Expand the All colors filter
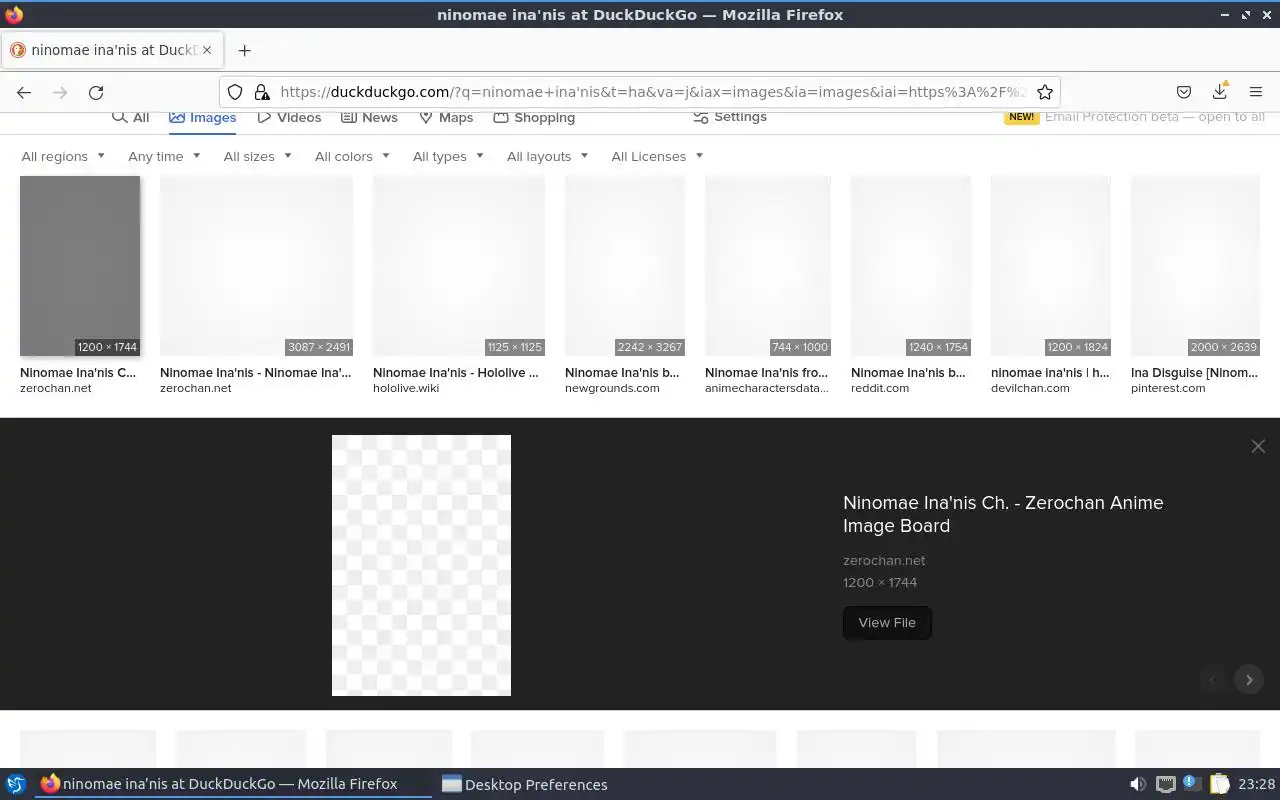 pos(352,156)
